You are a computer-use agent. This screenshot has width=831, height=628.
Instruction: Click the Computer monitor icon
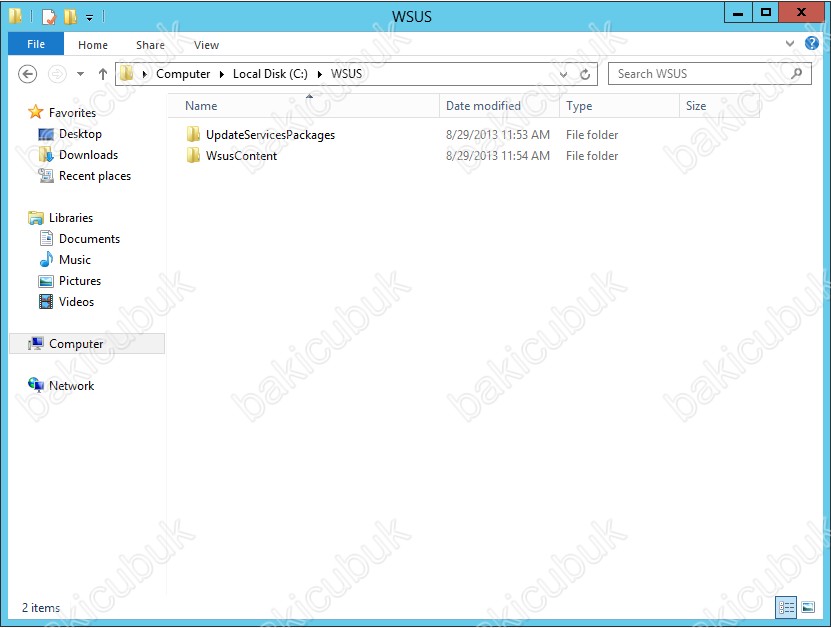click(x=36, y=343)
